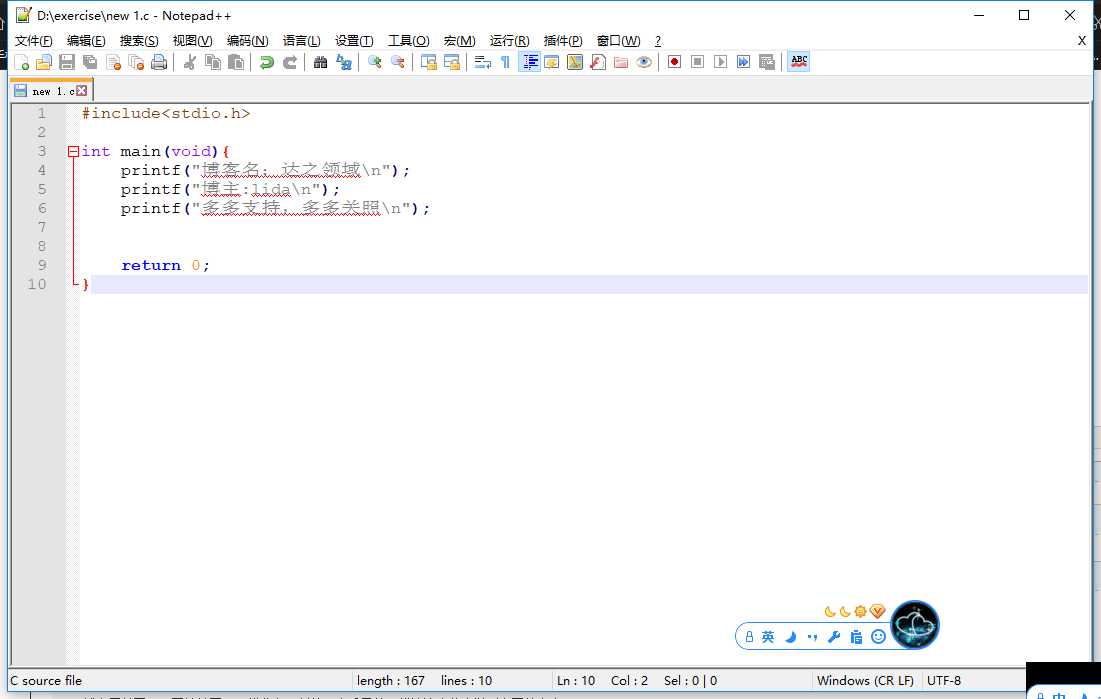The image size is (1101, 699).
Task: Start macro recording with red record icon
Action: pyautogui.click(x=675, y=62)
